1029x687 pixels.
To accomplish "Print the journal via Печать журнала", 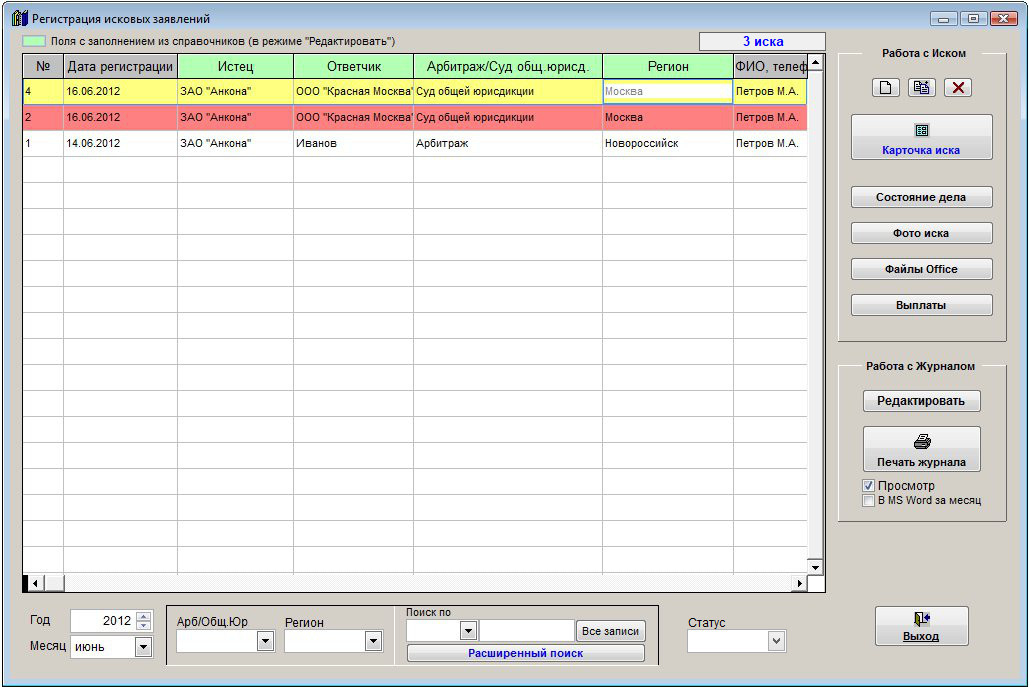I will tap(921, 449).
